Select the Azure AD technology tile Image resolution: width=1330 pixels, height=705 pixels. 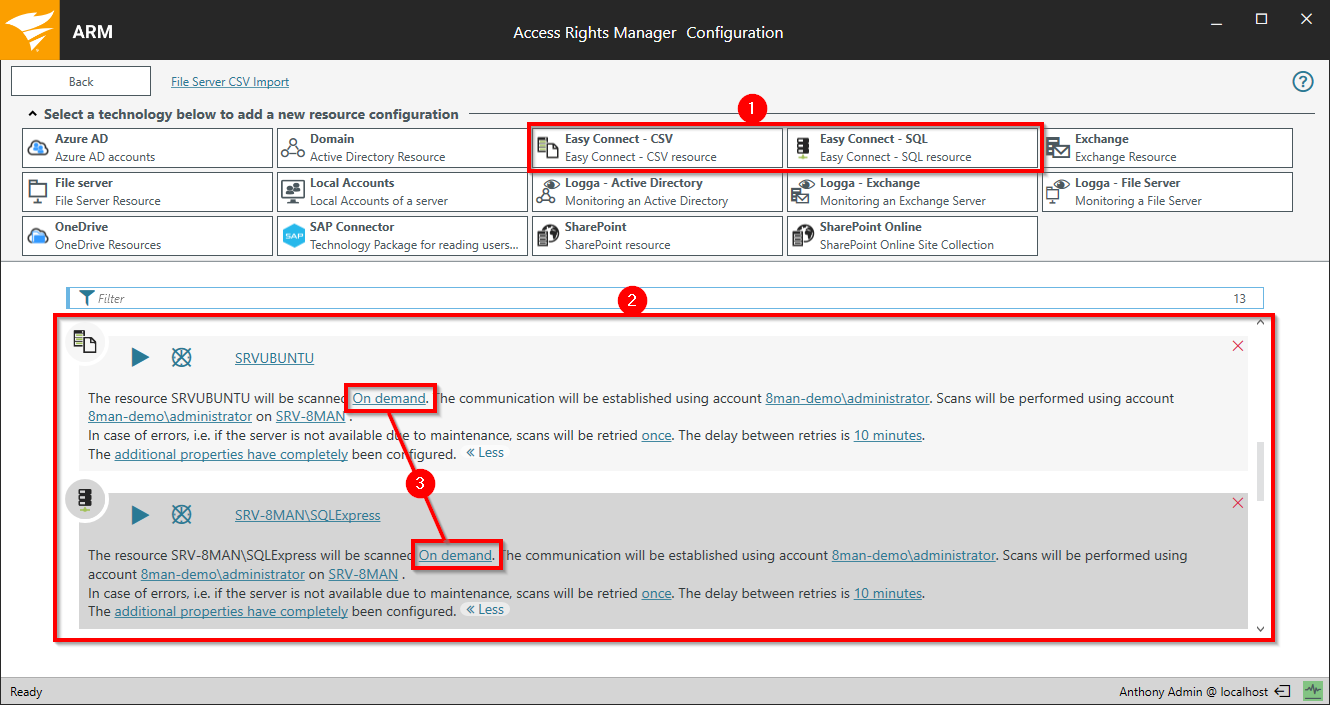147,148
